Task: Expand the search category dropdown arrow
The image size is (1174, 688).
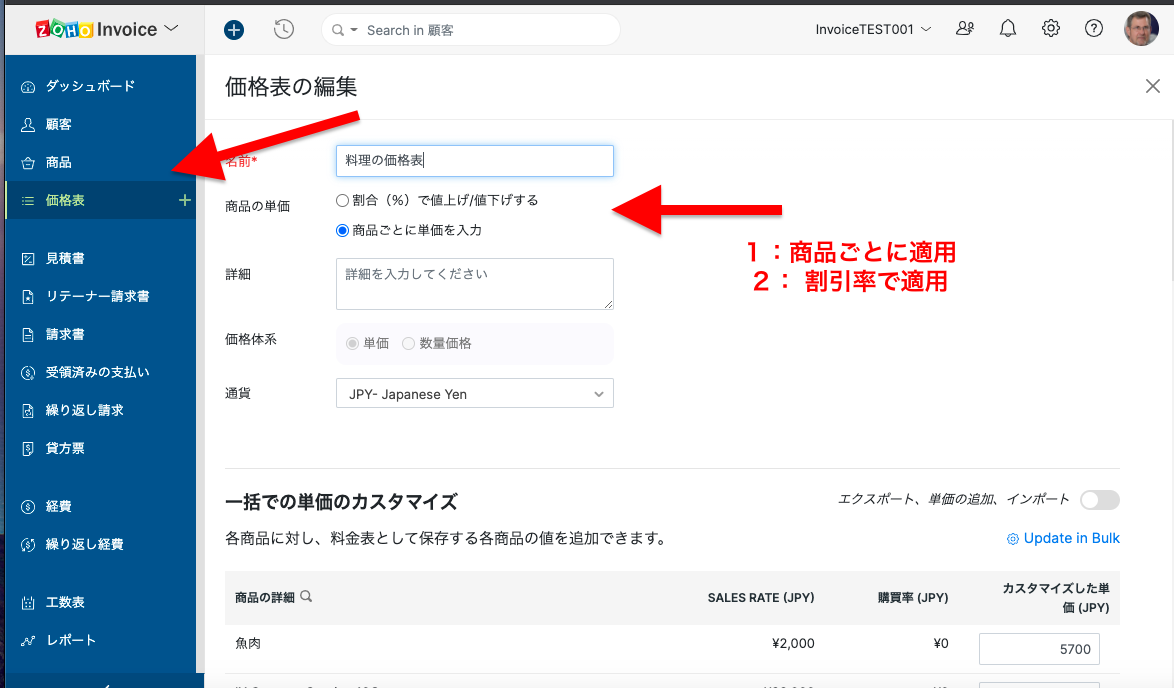Action: (x=353, y=30)
